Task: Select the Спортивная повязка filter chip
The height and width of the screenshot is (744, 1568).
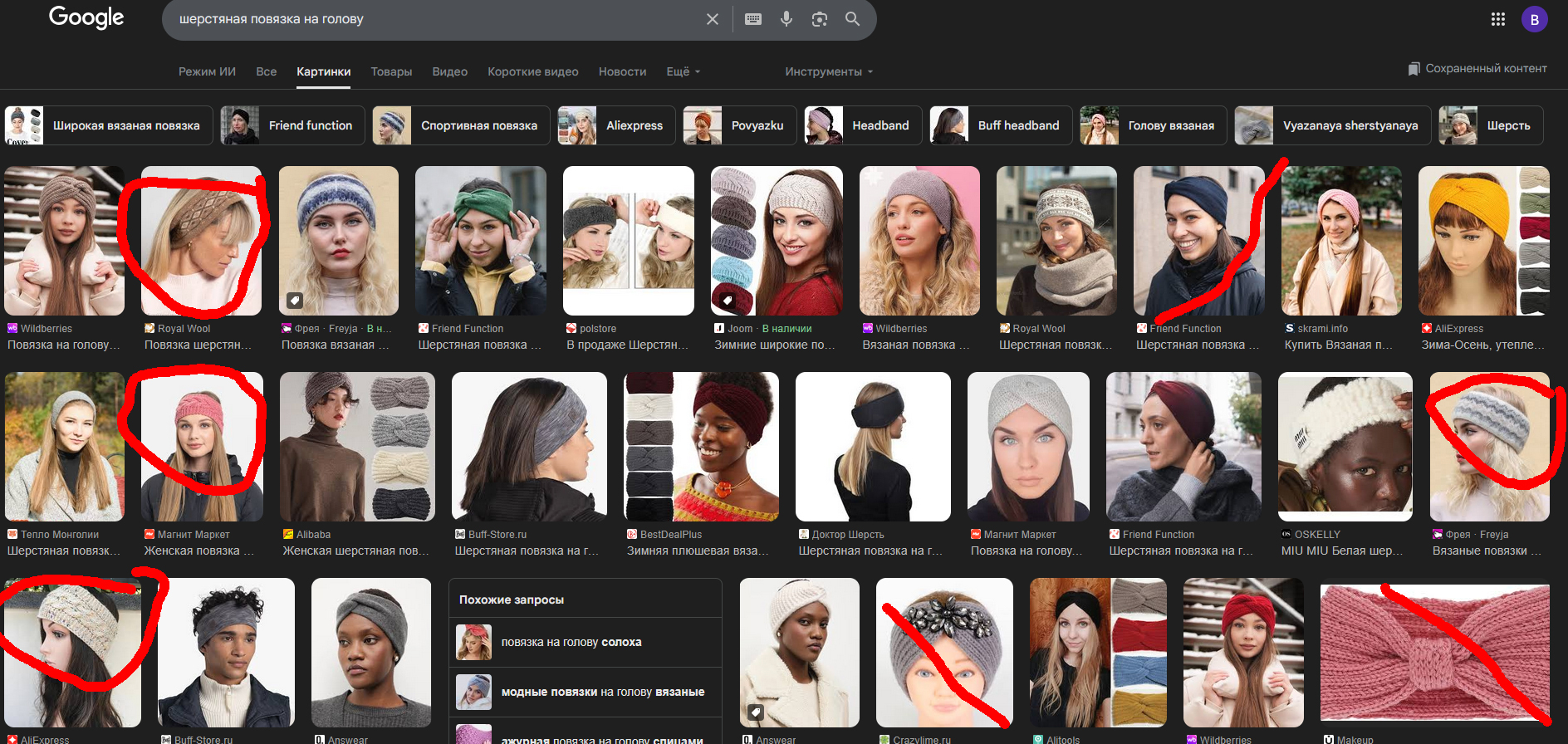Action: point(461,125)
